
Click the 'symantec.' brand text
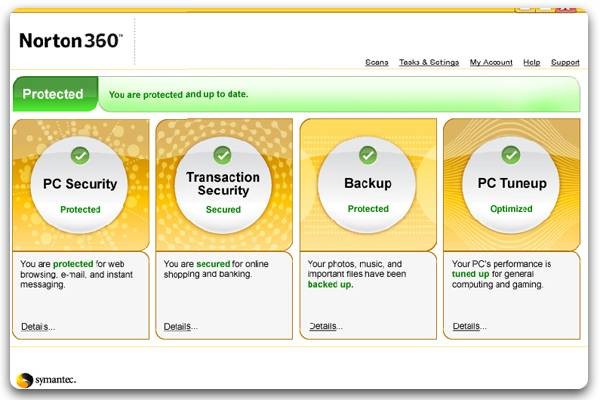(x=55, y=380)
